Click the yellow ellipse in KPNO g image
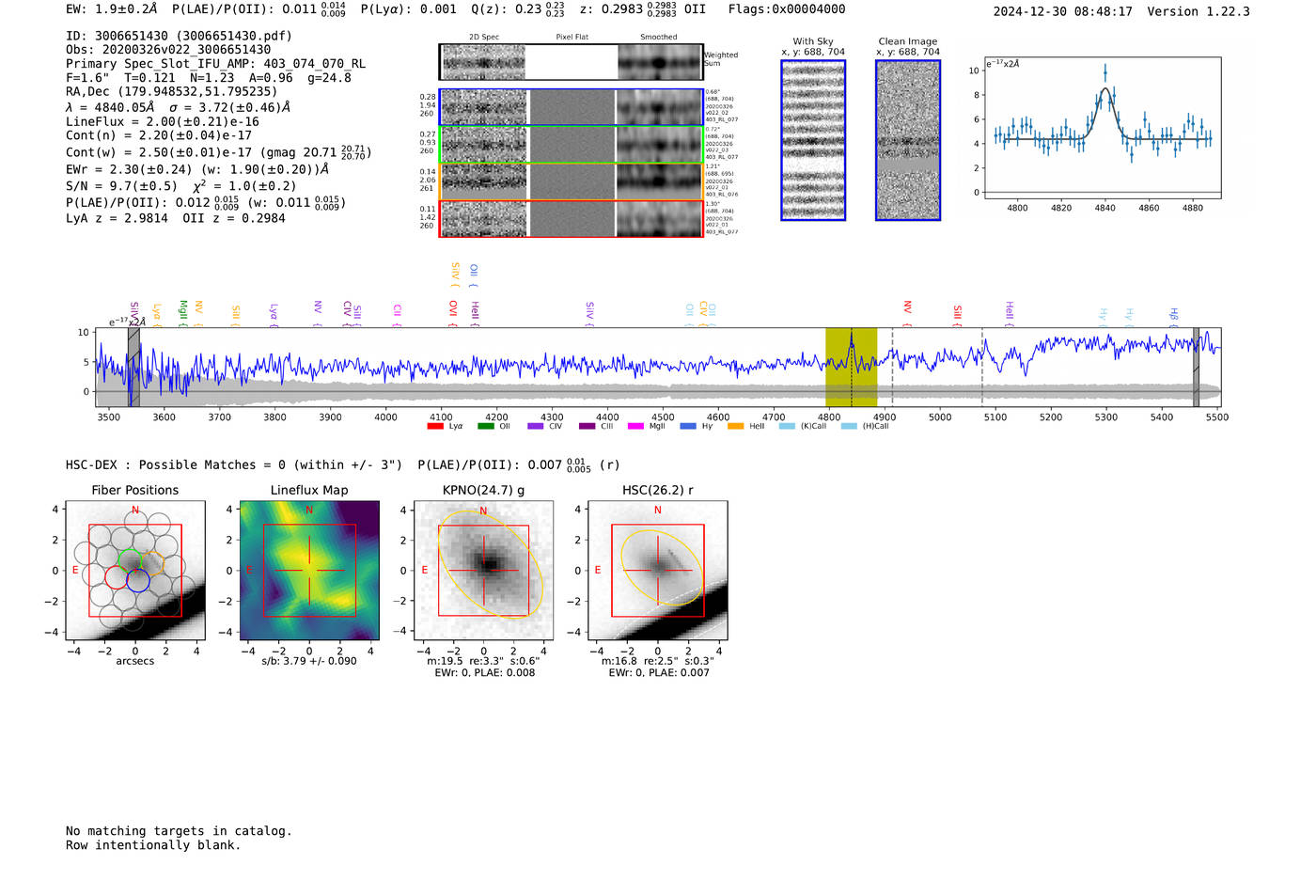 (489, 563)
